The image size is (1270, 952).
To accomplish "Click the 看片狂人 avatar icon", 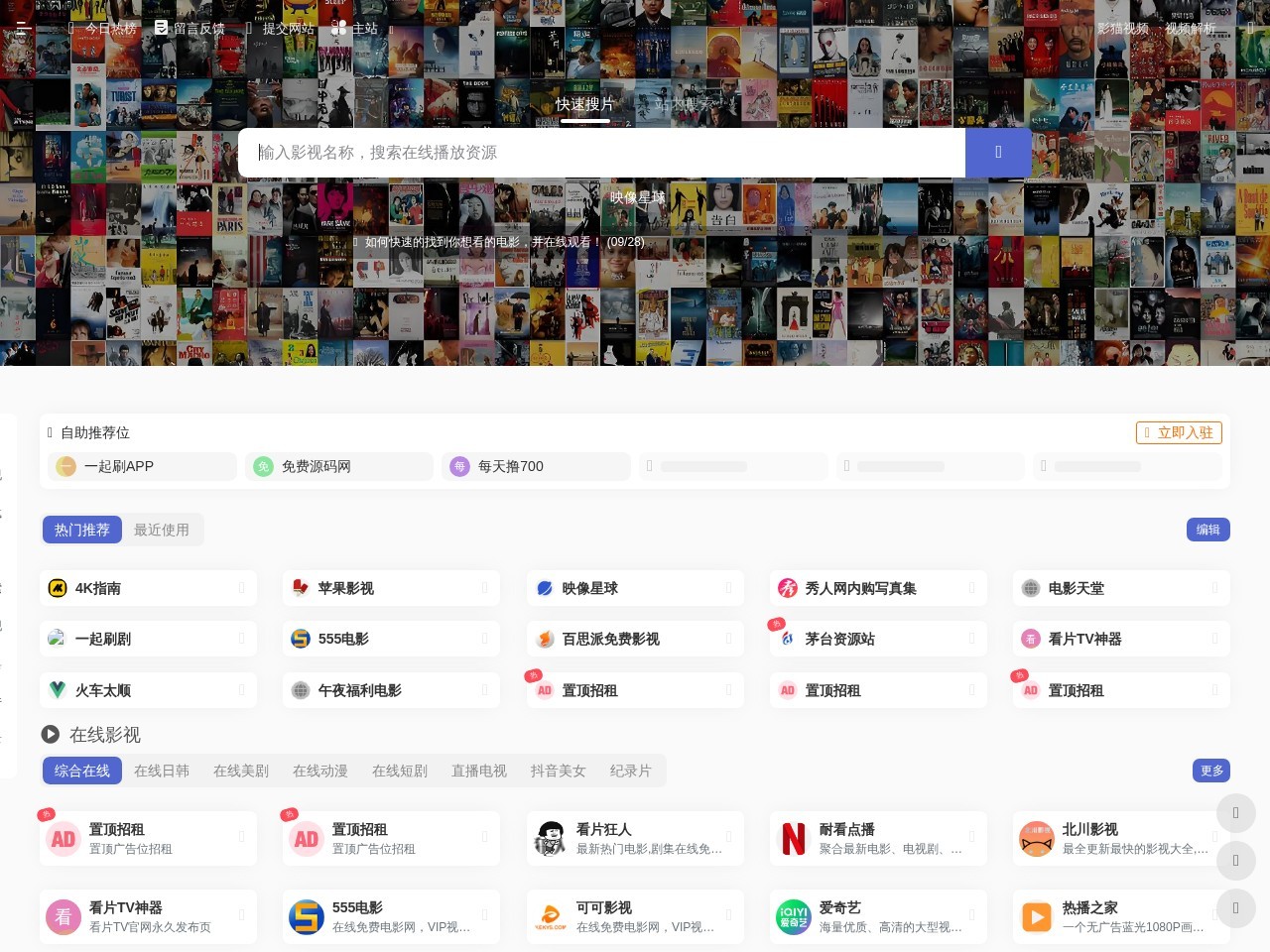I will tap(551, 839).
